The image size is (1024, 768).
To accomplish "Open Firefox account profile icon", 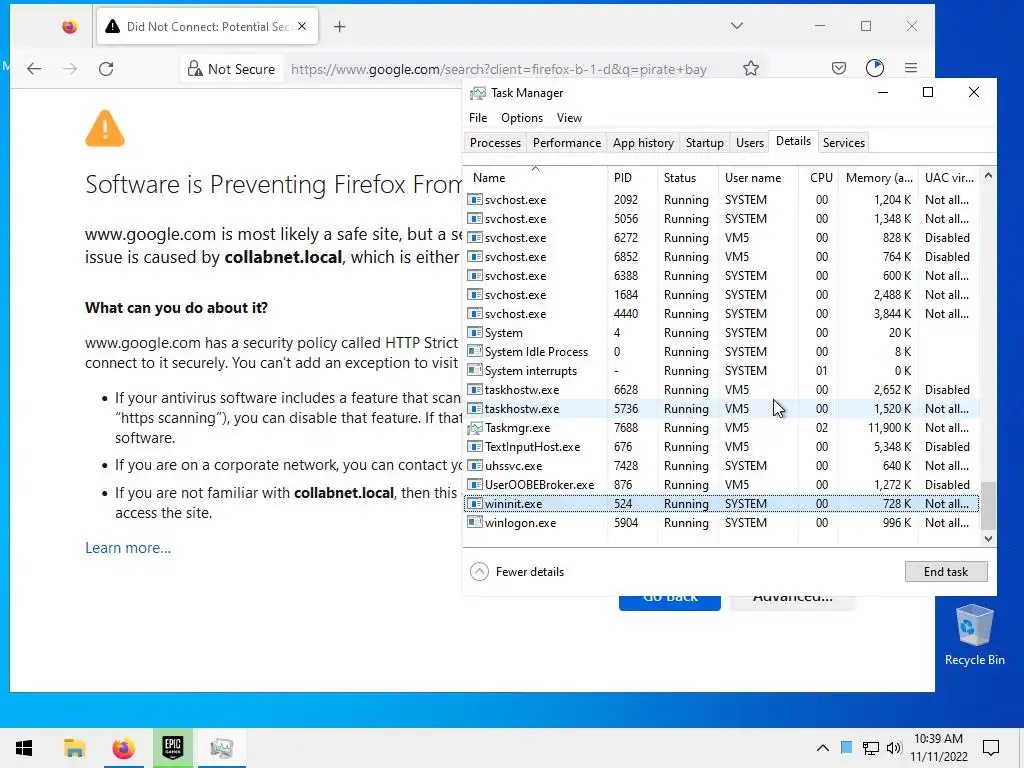I will point(874,68).
